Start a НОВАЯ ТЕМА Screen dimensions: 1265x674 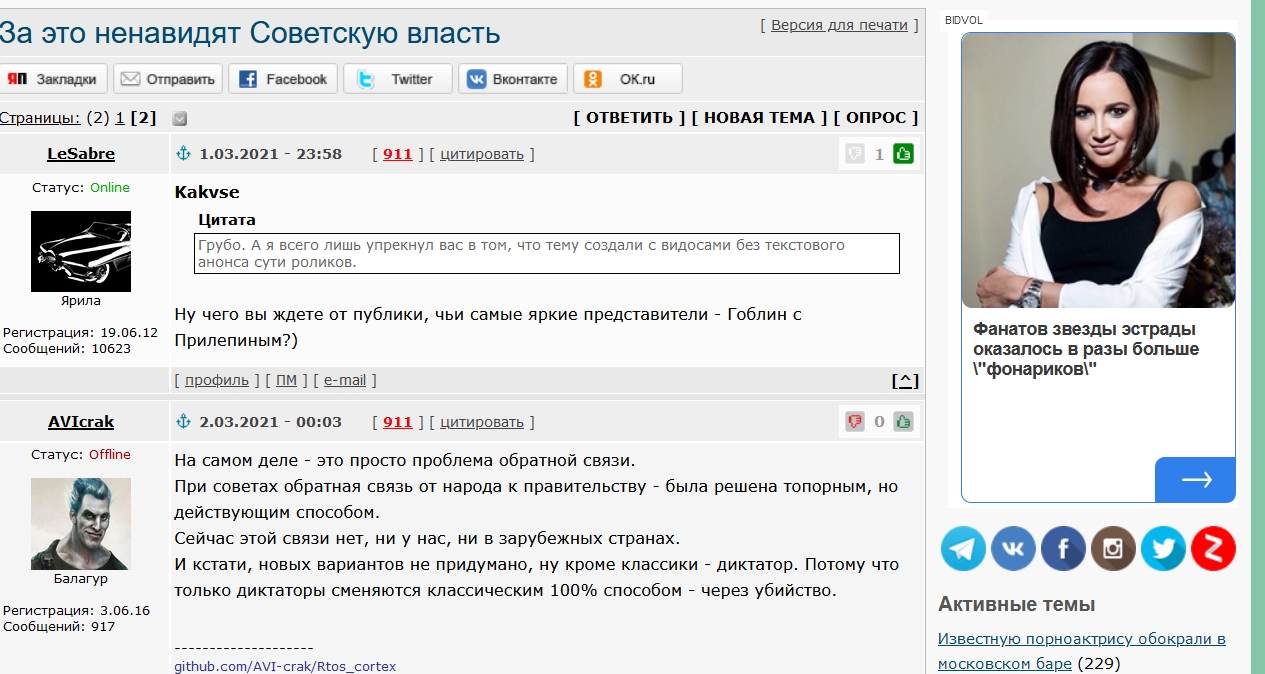(759, 117)
